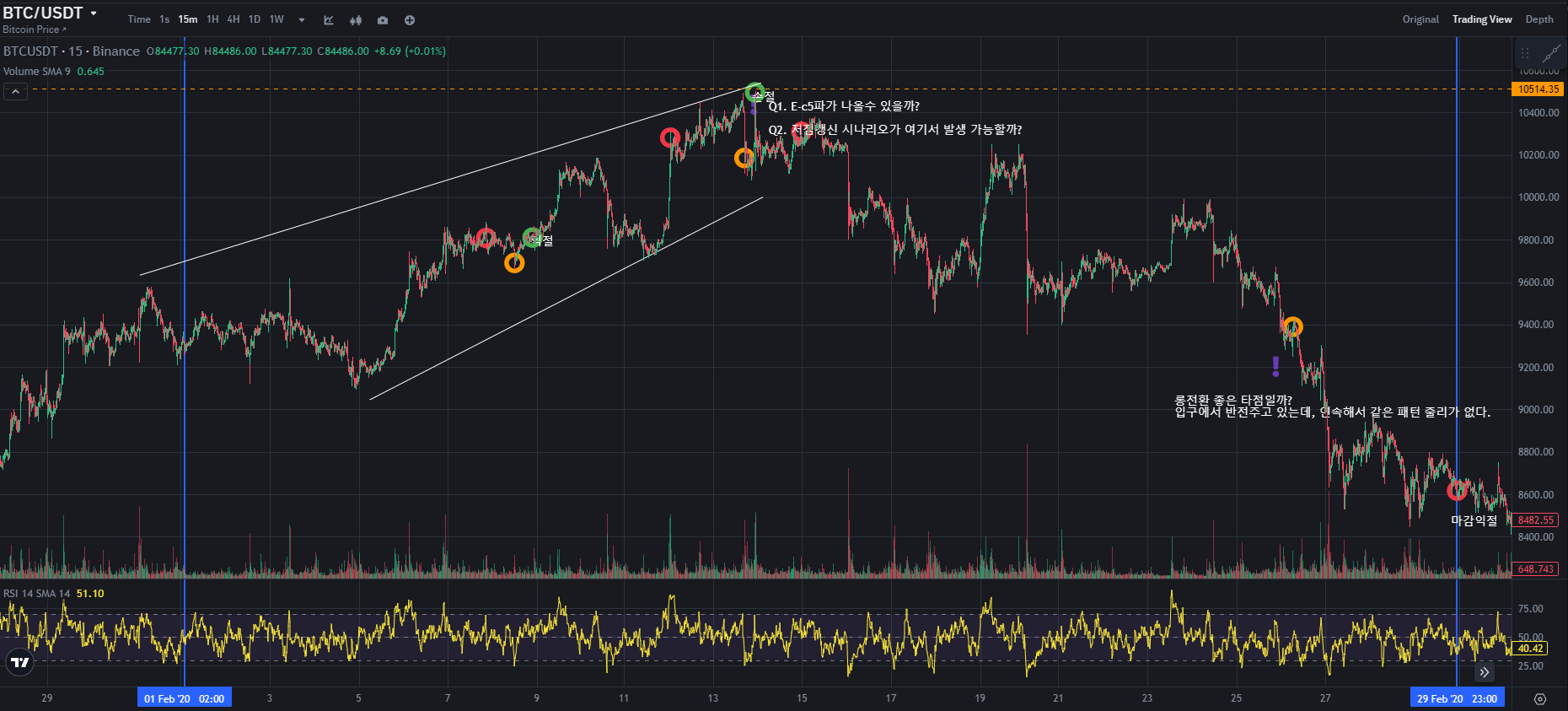
Task: Expand more time intervals dropdown
Action: click(x=302, y=20)
